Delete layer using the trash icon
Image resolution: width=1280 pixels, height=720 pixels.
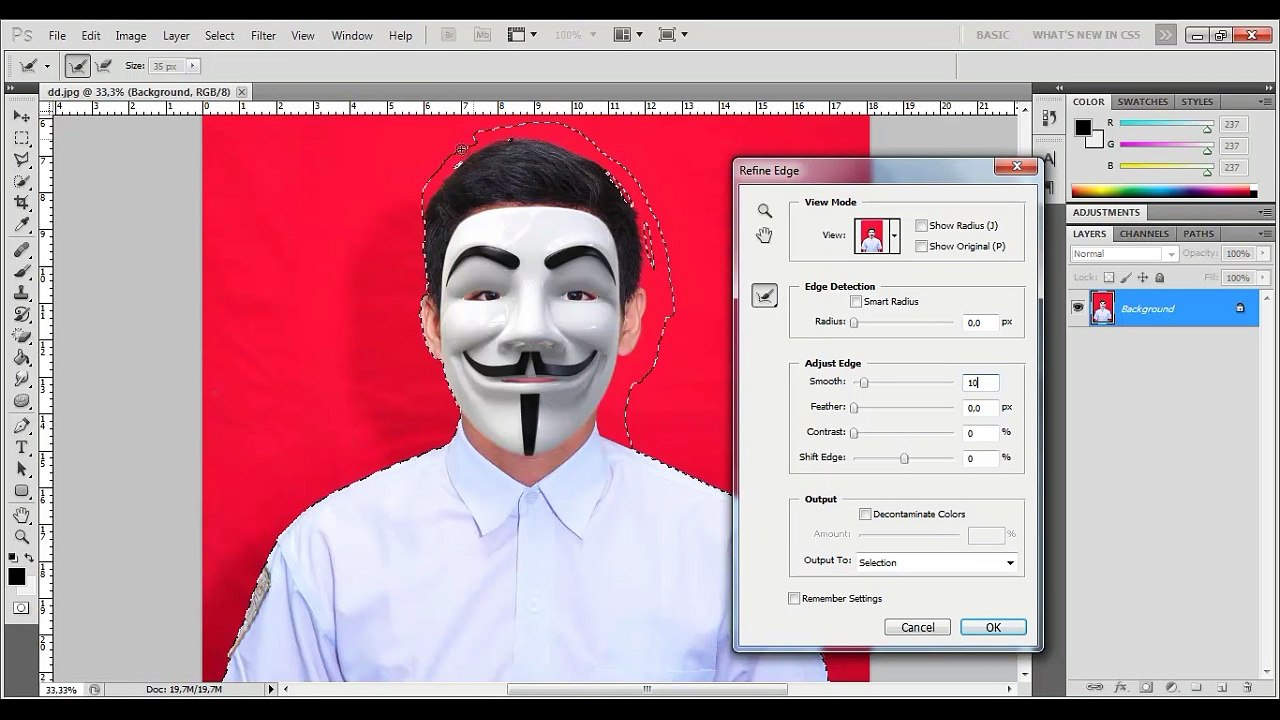click(x=1247, y=688)
